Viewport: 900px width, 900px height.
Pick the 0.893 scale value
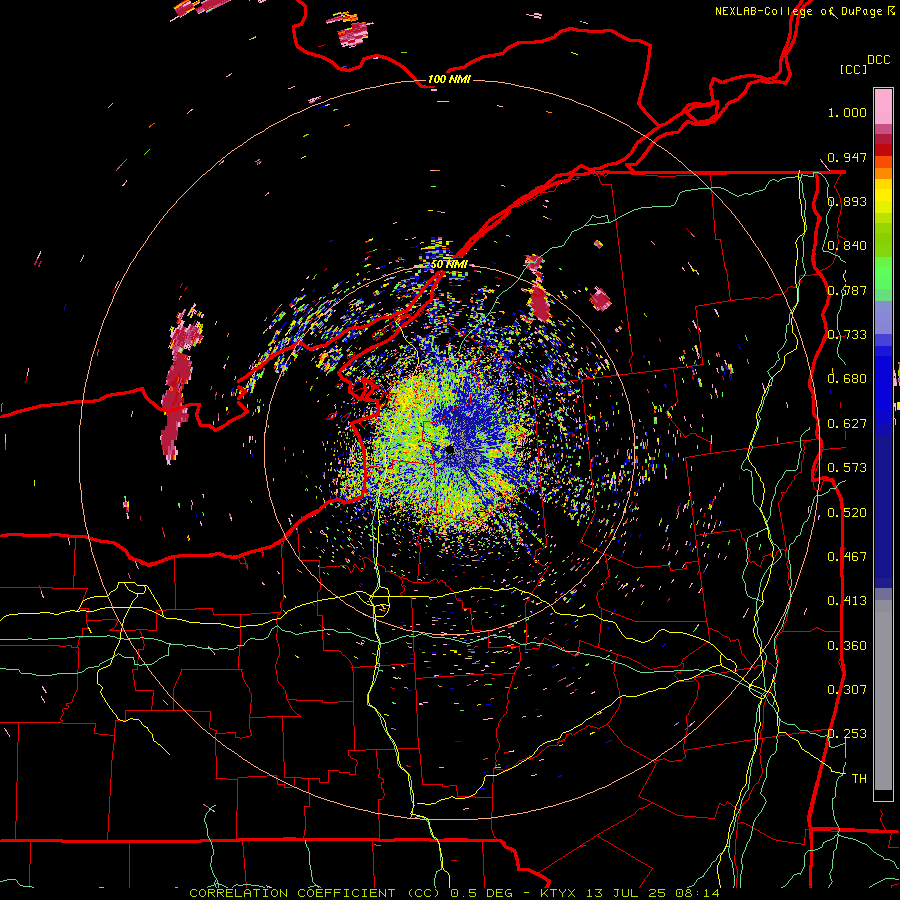847,201
